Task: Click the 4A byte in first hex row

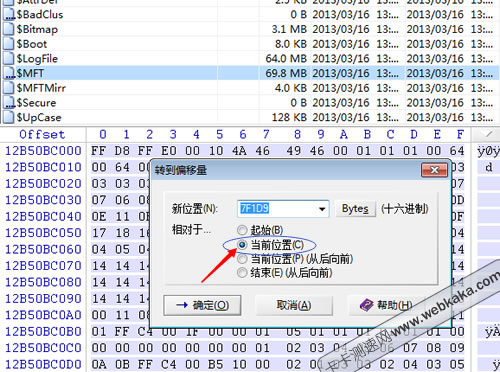Action: click(239, 151)
